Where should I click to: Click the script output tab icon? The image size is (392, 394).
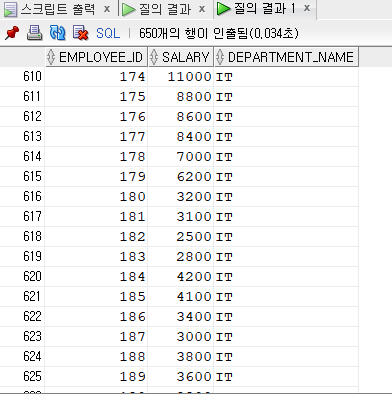tap(10, 9)
